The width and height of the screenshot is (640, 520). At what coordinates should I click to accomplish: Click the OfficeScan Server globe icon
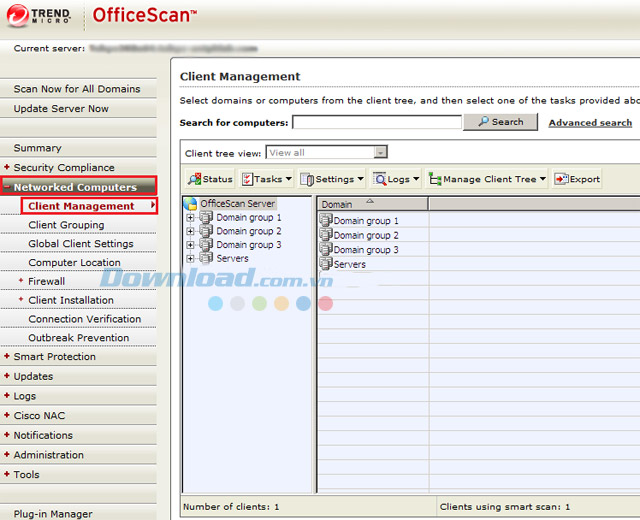(190, 203)
